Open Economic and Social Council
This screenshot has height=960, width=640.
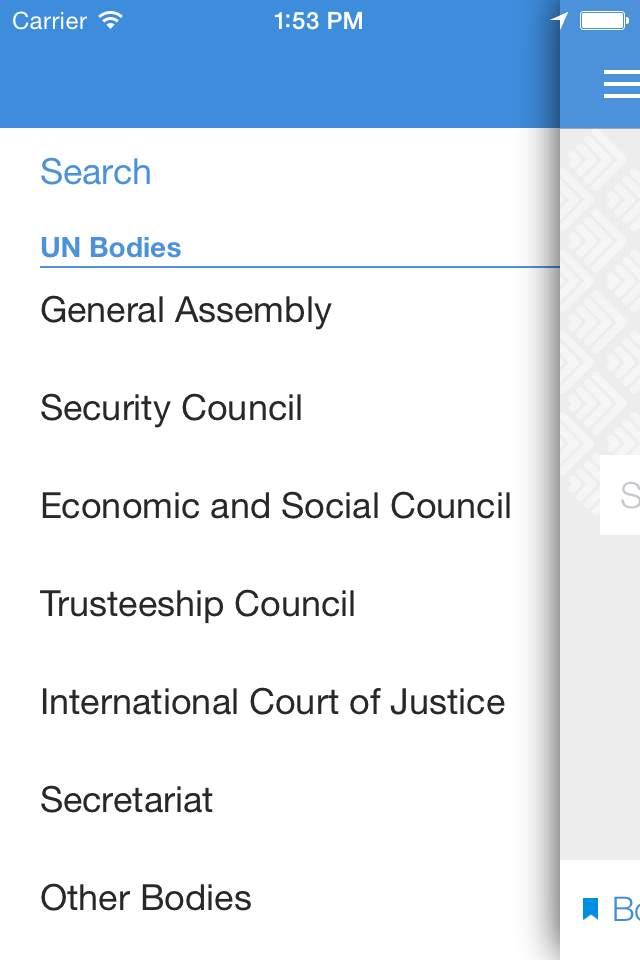pos(276,506)
